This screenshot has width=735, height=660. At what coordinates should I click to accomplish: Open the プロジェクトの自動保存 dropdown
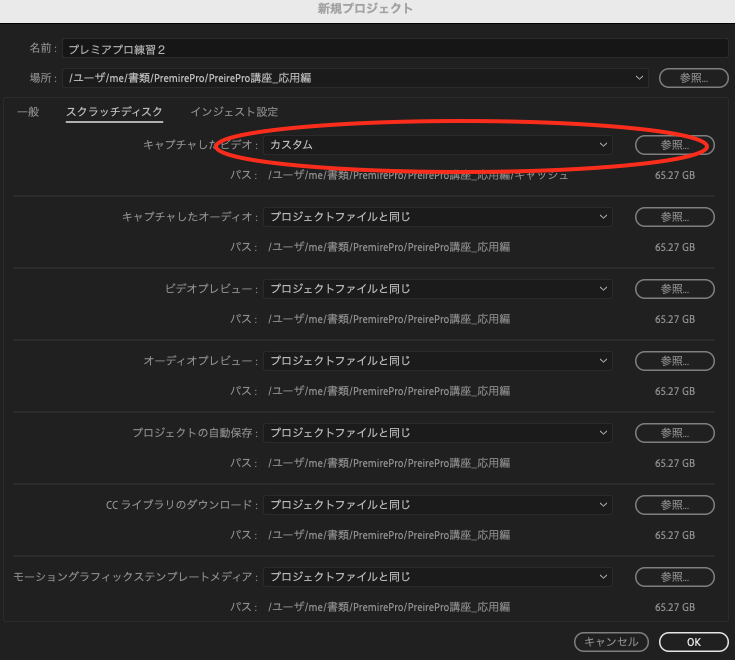tap(438, 433)
